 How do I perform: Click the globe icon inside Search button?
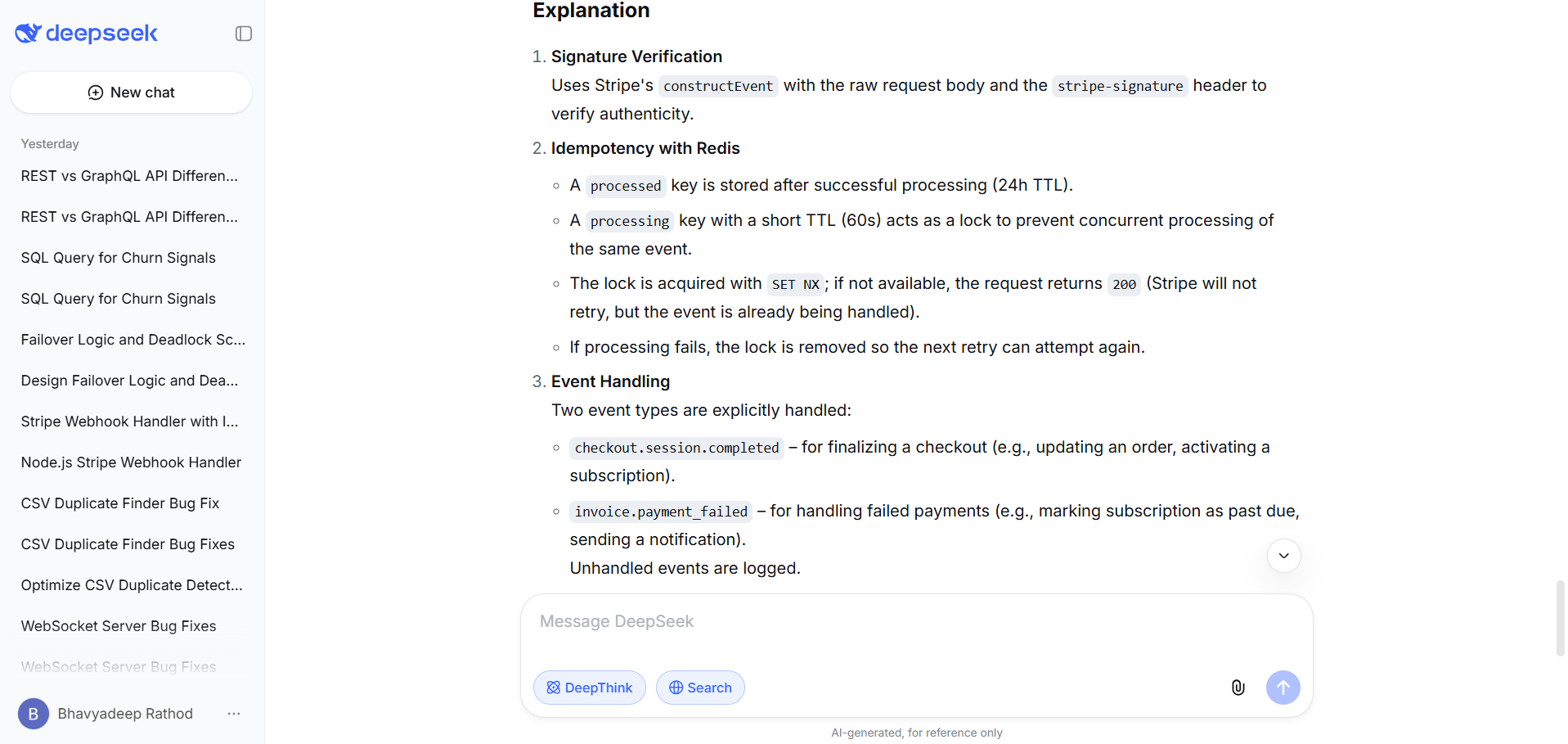pyautogui.click(x=675, y=688)
